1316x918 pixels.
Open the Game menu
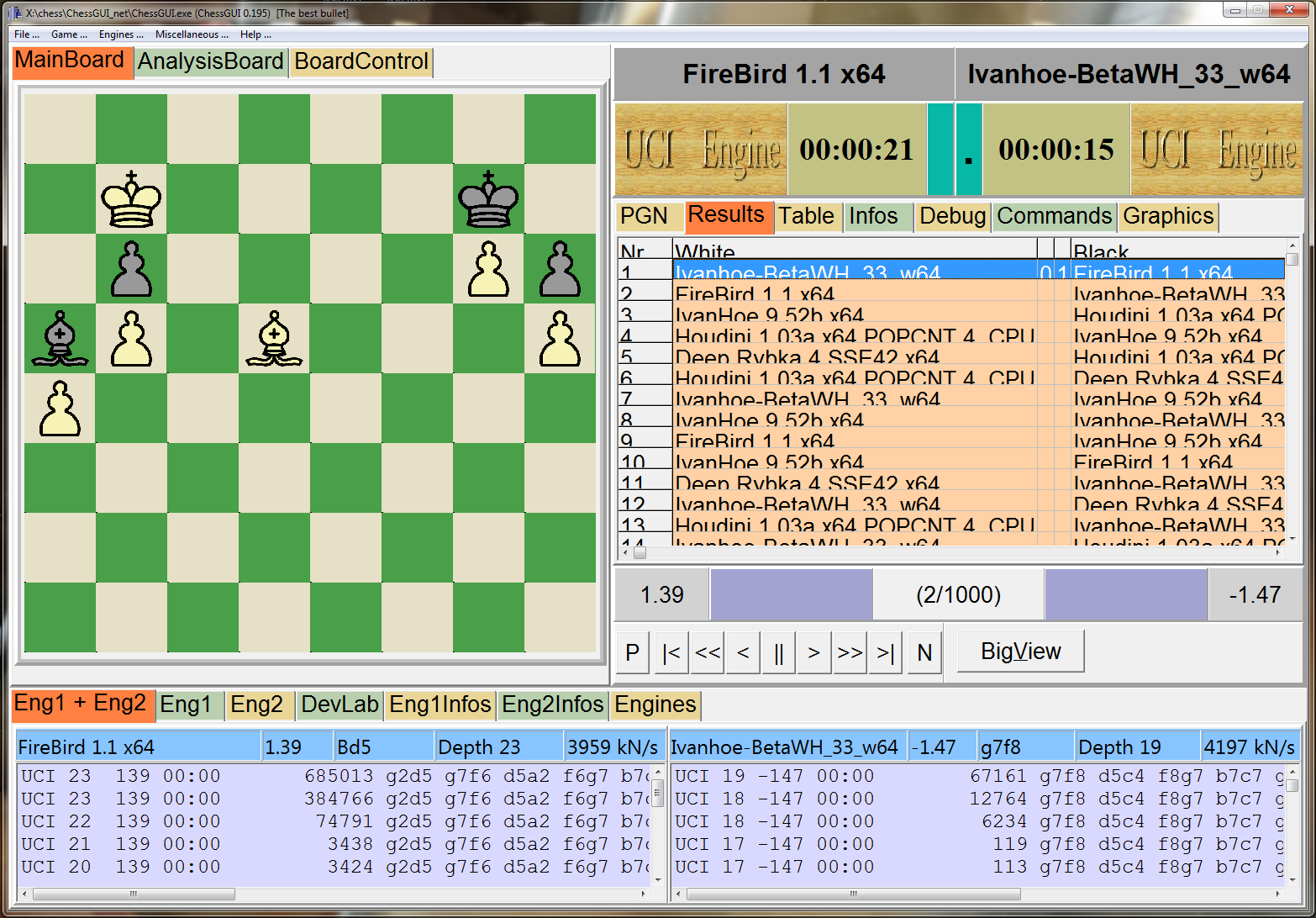[69, 34]
